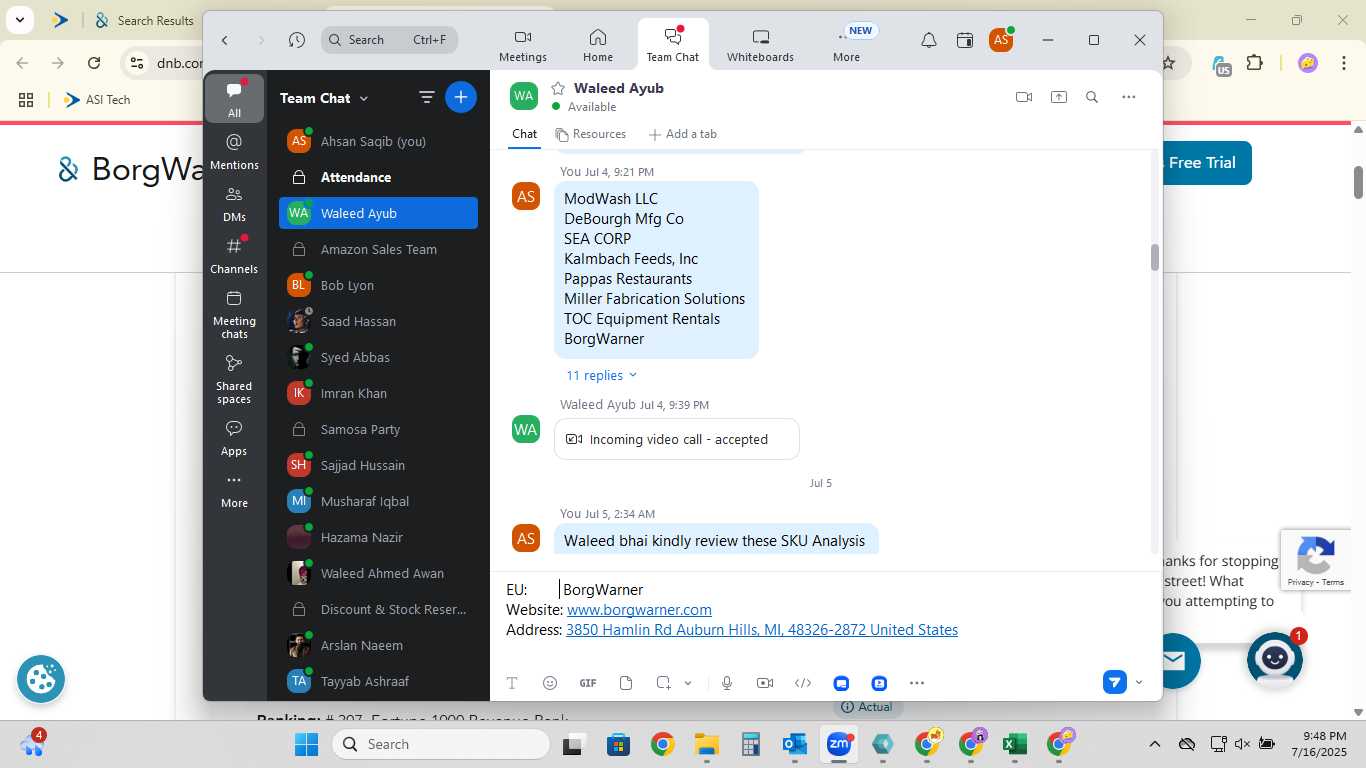This screenshot has width=1366, height=768.
Task: Open the More menu in Zoom header
Action: click(846, 45)
